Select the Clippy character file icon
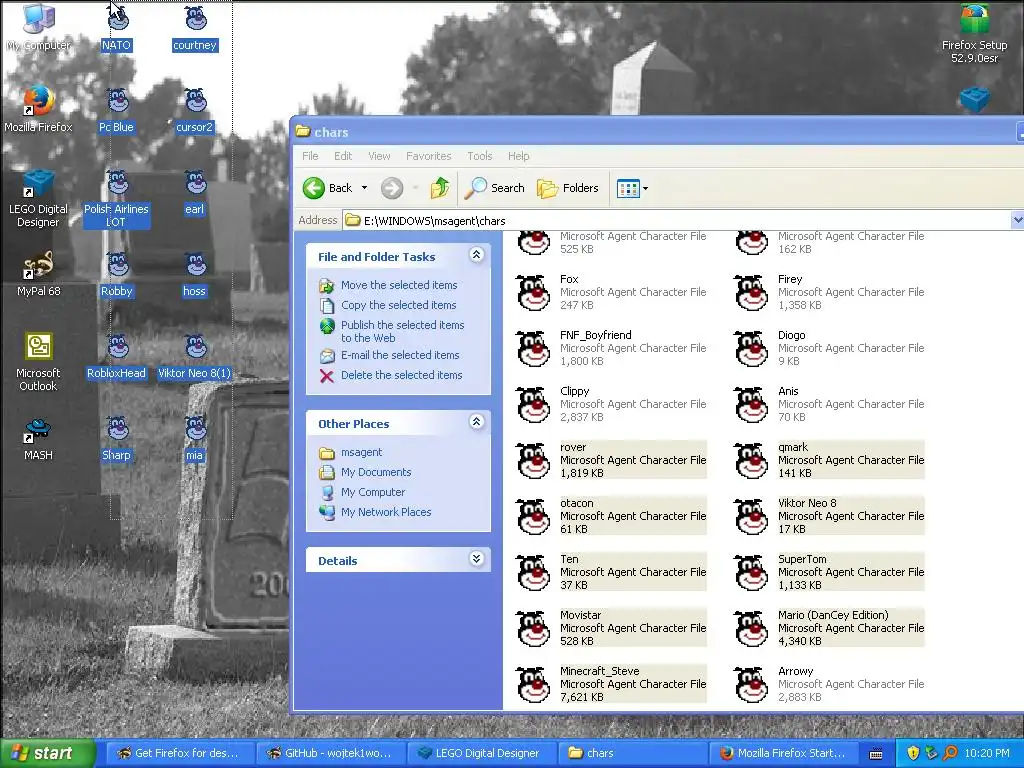The width and height of the screenshot is (1024, 768). click(x=534, y=404)
